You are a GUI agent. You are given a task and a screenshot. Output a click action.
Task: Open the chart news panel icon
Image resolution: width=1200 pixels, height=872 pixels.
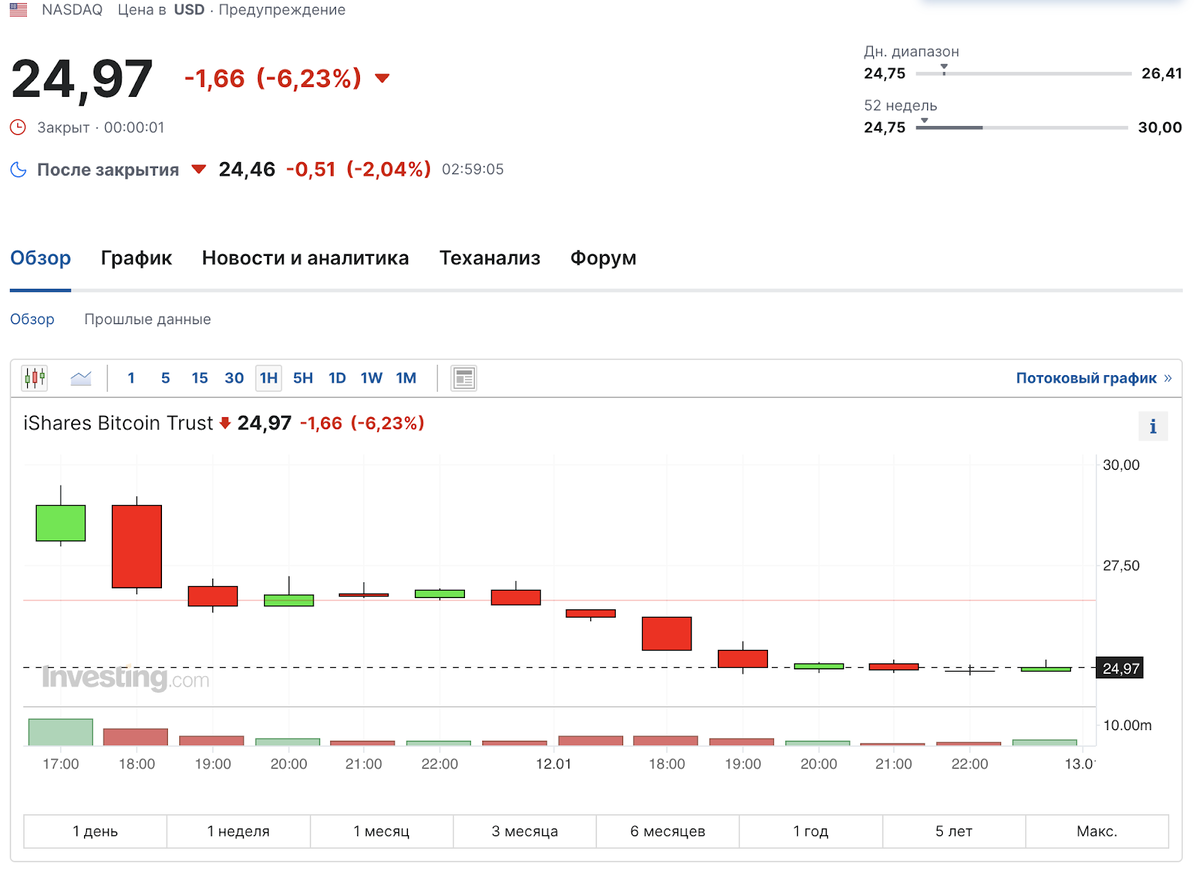[463, 378]
